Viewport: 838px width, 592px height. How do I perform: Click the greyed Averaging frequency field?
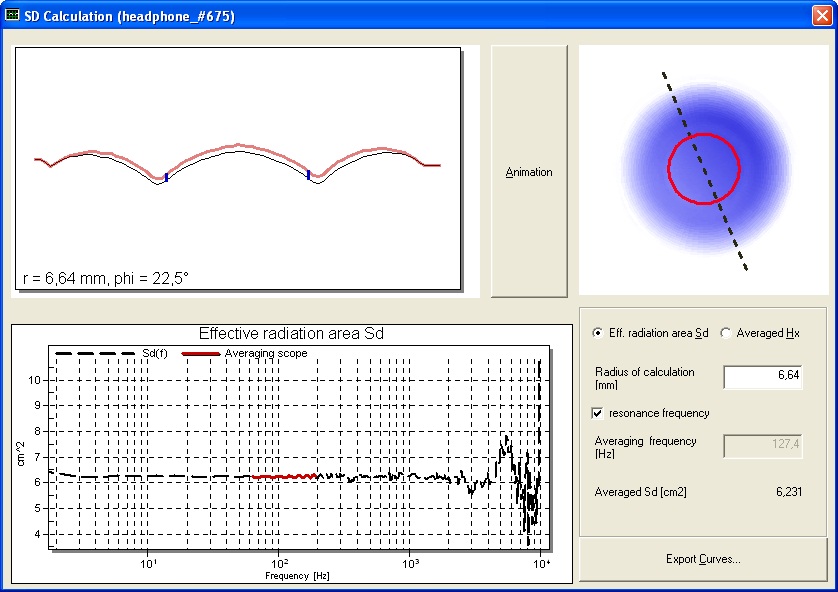tap(762, 446)
